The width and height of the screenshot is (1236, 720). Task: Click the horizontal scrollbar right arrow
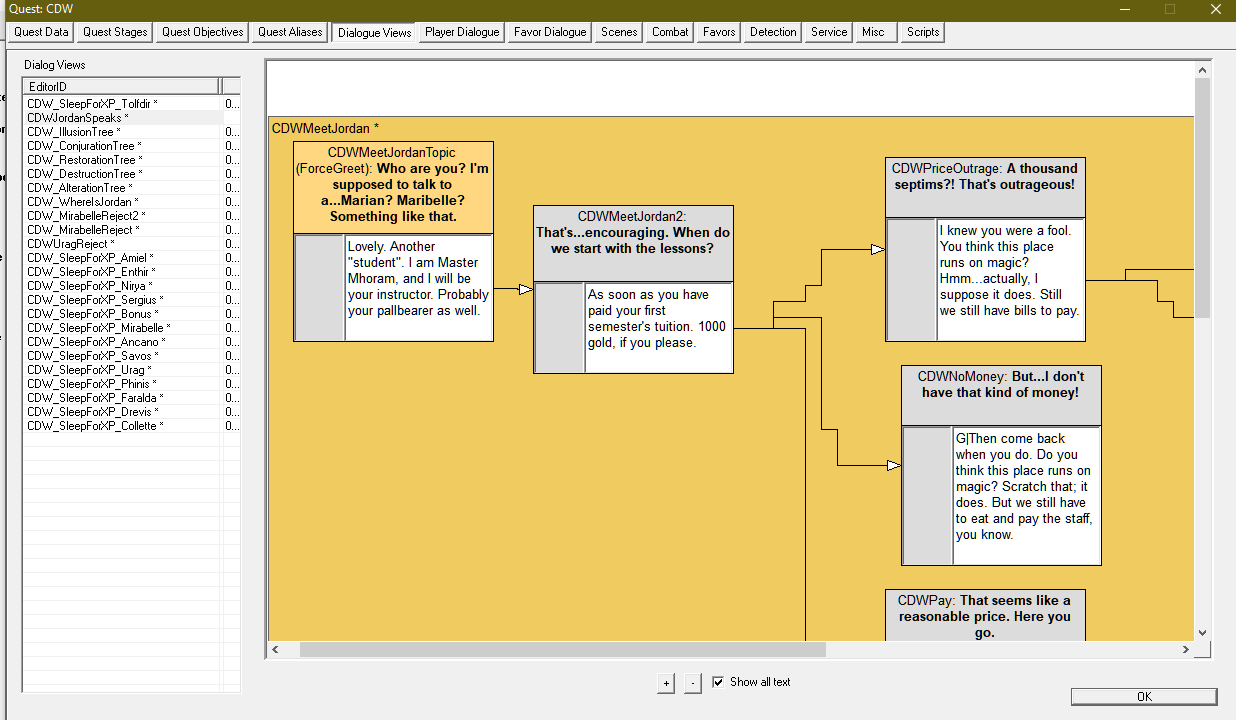click(1186, 649)
